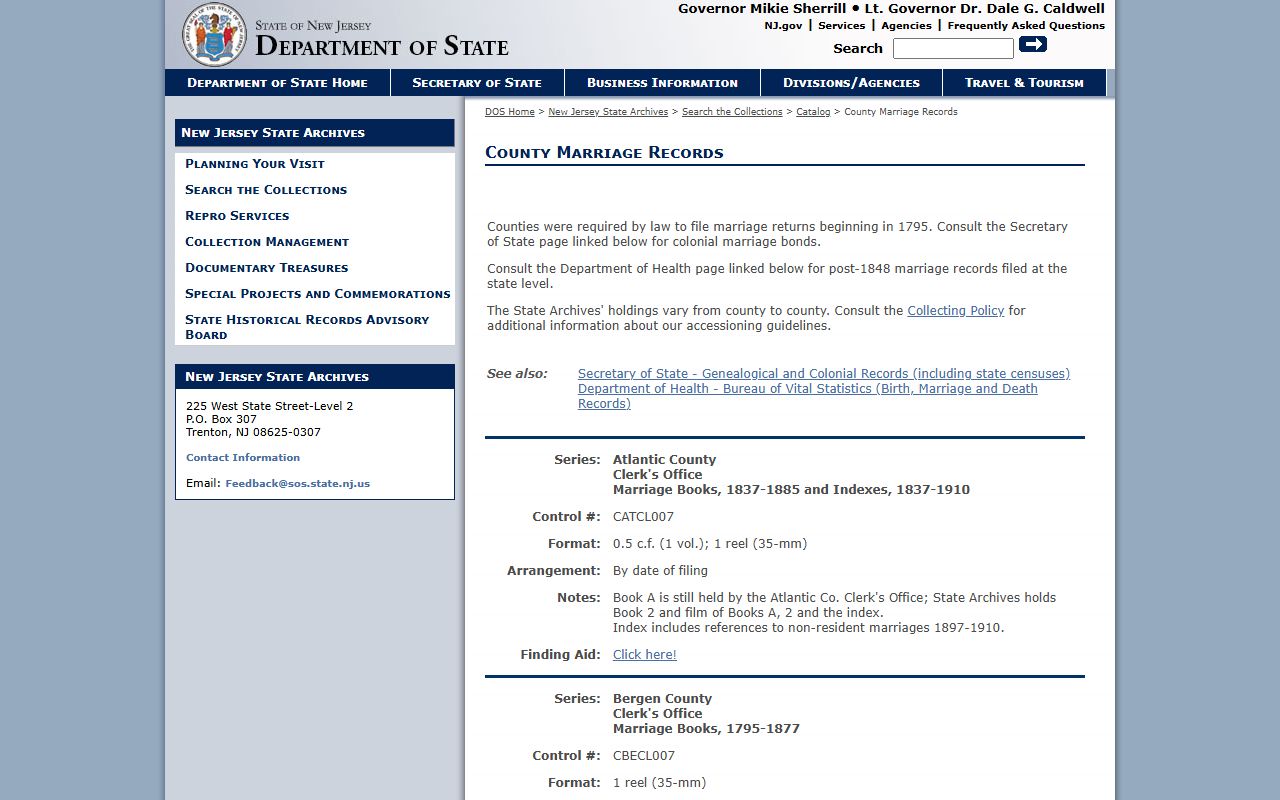This screenshot has height=800, width=1280.
Task: Open the Services link in header
Action: coord(841,26)
